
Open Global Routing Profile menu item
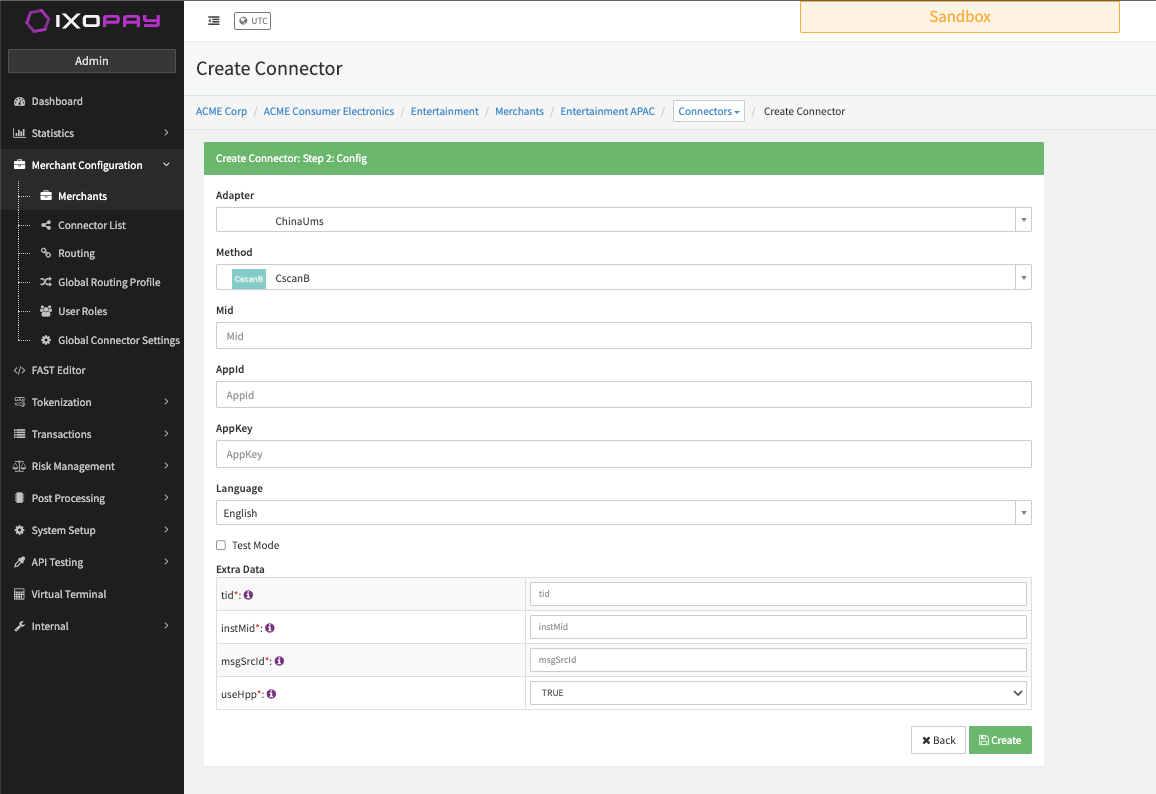tap(109, 282)
